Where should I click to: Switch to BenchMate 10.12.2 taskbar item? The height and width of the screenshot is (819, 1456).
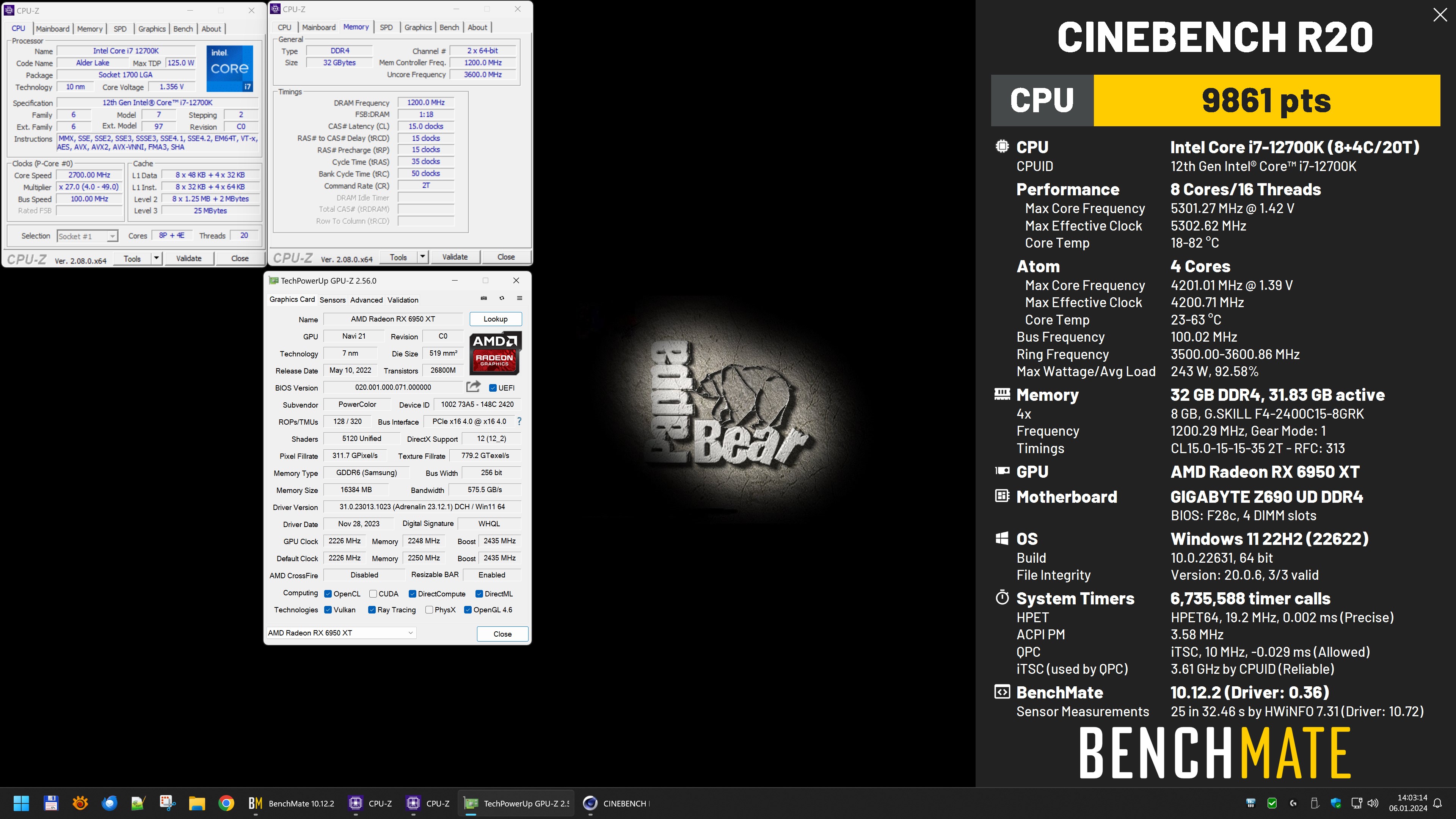[291, 803]
